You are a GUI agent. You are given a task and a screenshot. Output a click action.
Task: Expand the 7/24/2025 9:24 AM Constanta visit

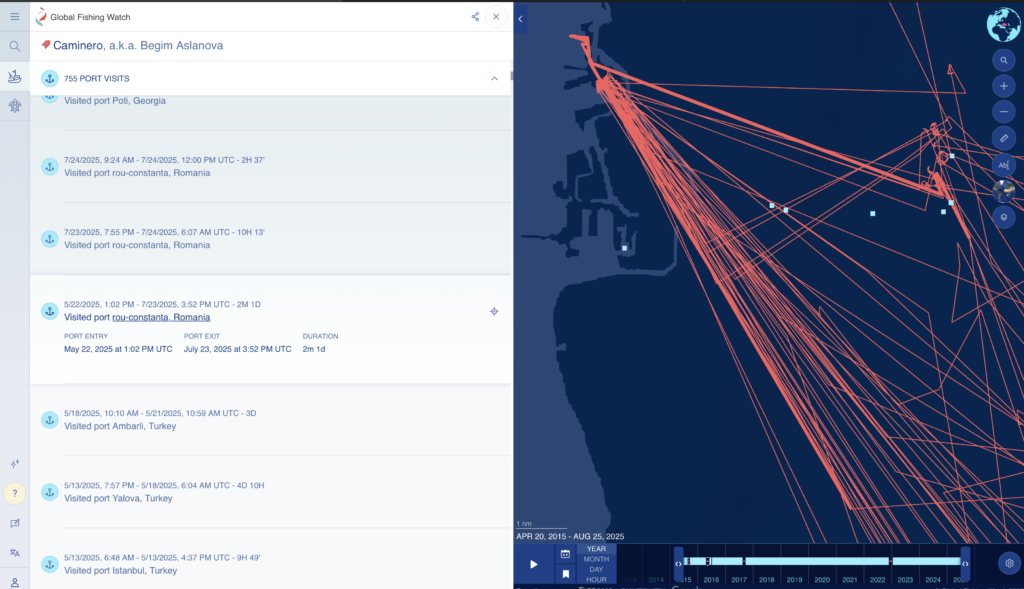tap(270, 167)
